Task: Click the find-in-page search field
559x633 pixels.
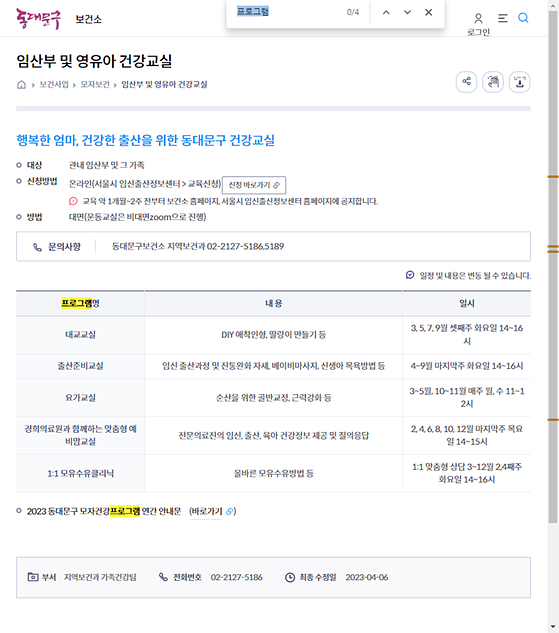Action: [289, 12]
